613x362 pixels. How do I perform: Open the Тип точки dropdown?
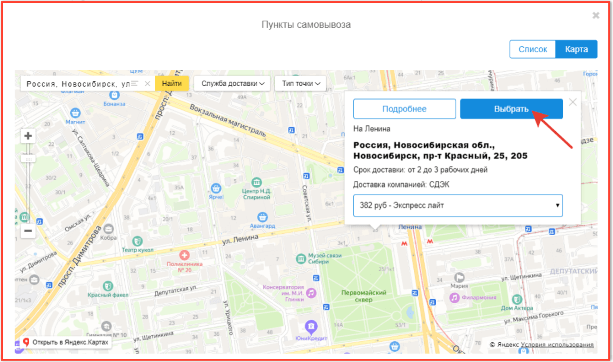click(x=301, y=84)
